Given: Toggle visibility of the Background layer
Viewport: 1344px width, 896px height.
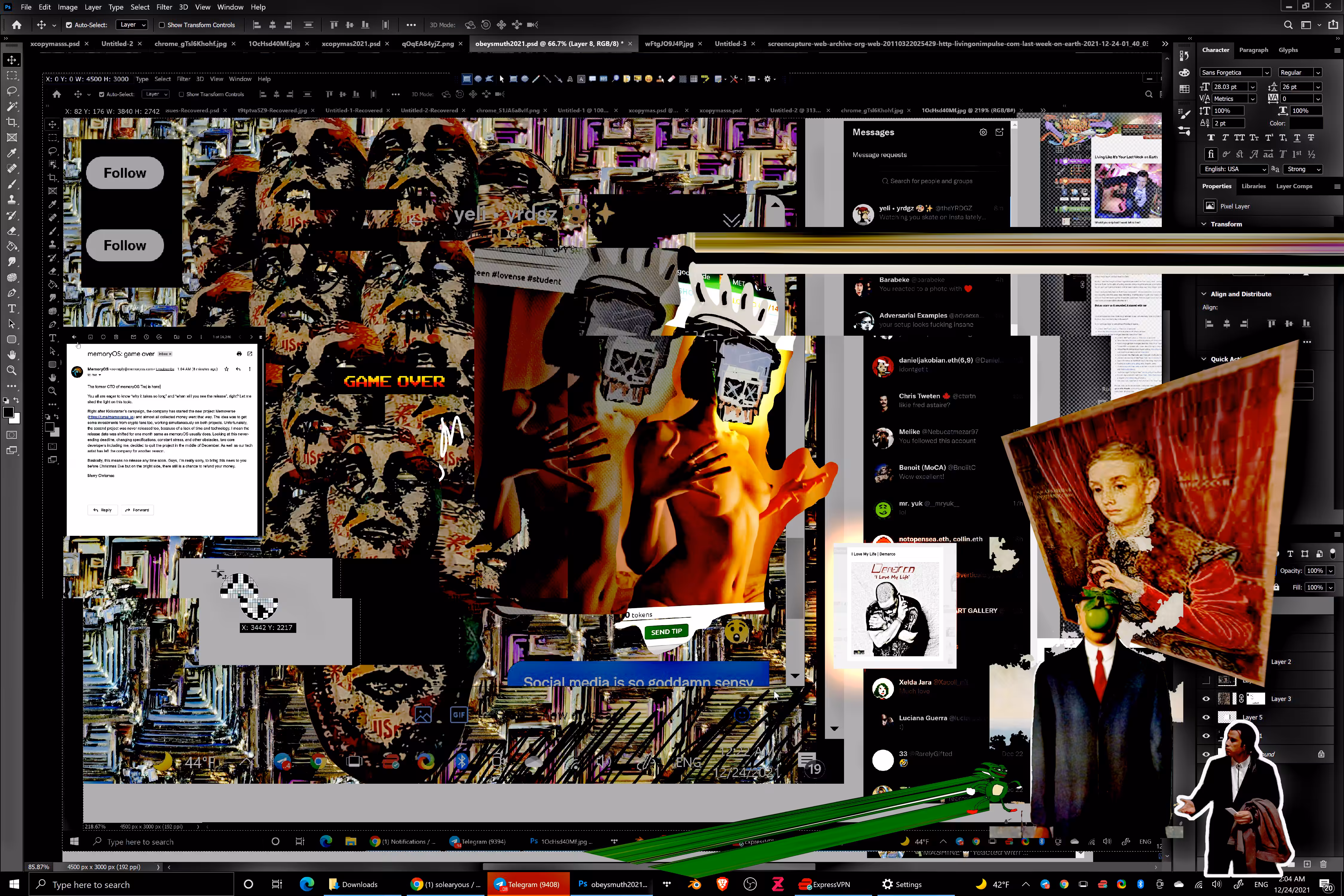Looking at the screenshot, I should coord(1206,754).
